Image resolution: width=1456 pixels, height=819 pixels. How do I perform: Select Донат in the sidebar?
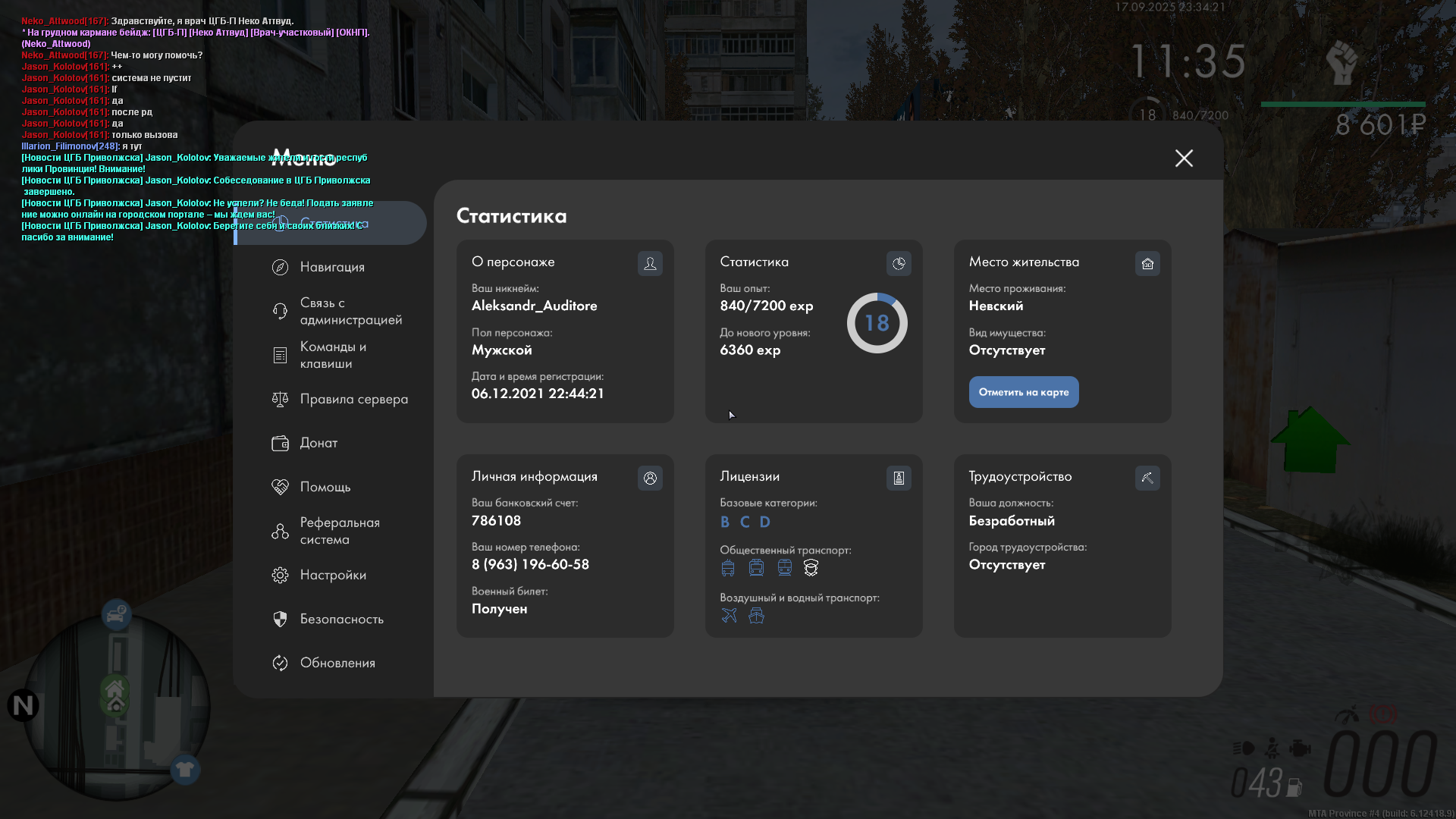(317, 443)
